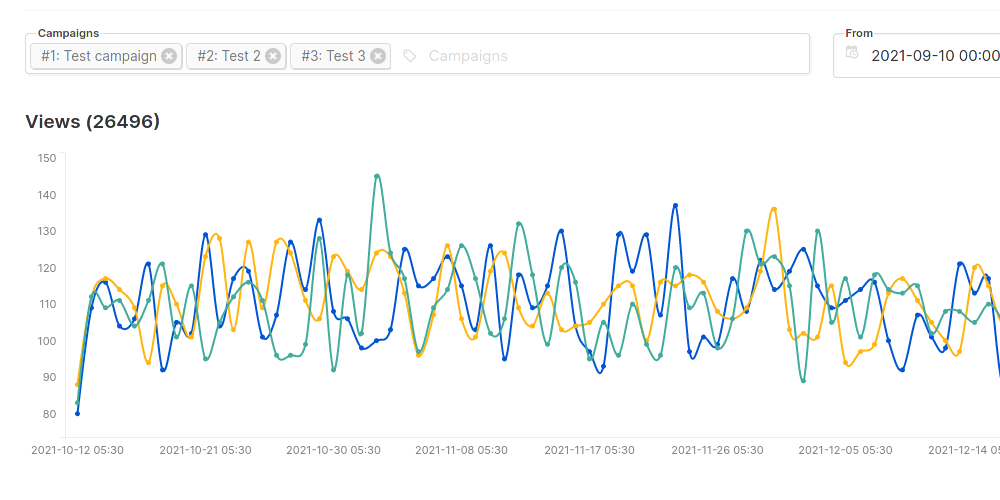Click the calendar icon in From field
This screenshot has width=1000, height=500.
pos(852,53)
